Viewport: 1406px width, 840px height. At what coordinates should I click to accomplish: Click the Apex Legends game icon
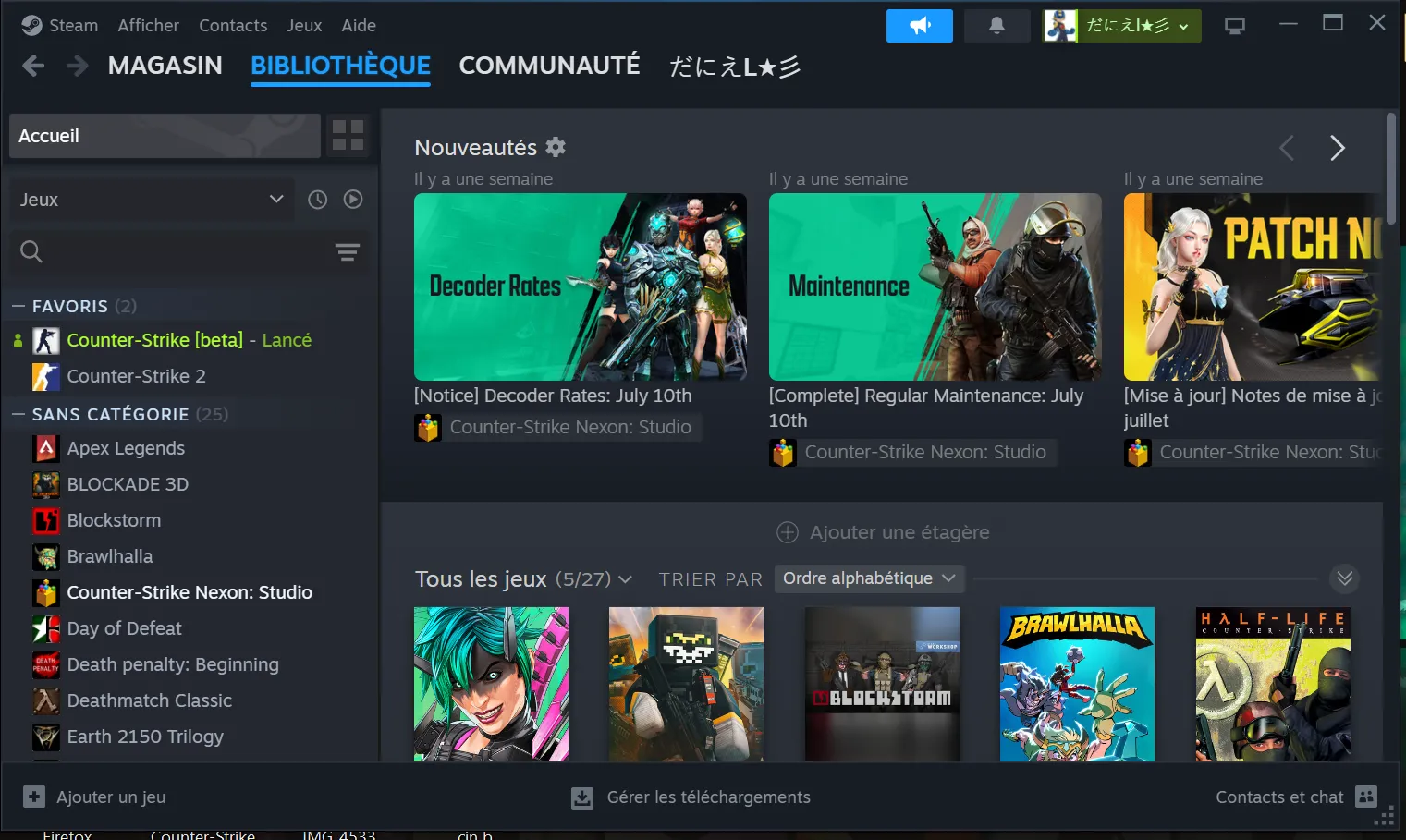pos(46,448)
